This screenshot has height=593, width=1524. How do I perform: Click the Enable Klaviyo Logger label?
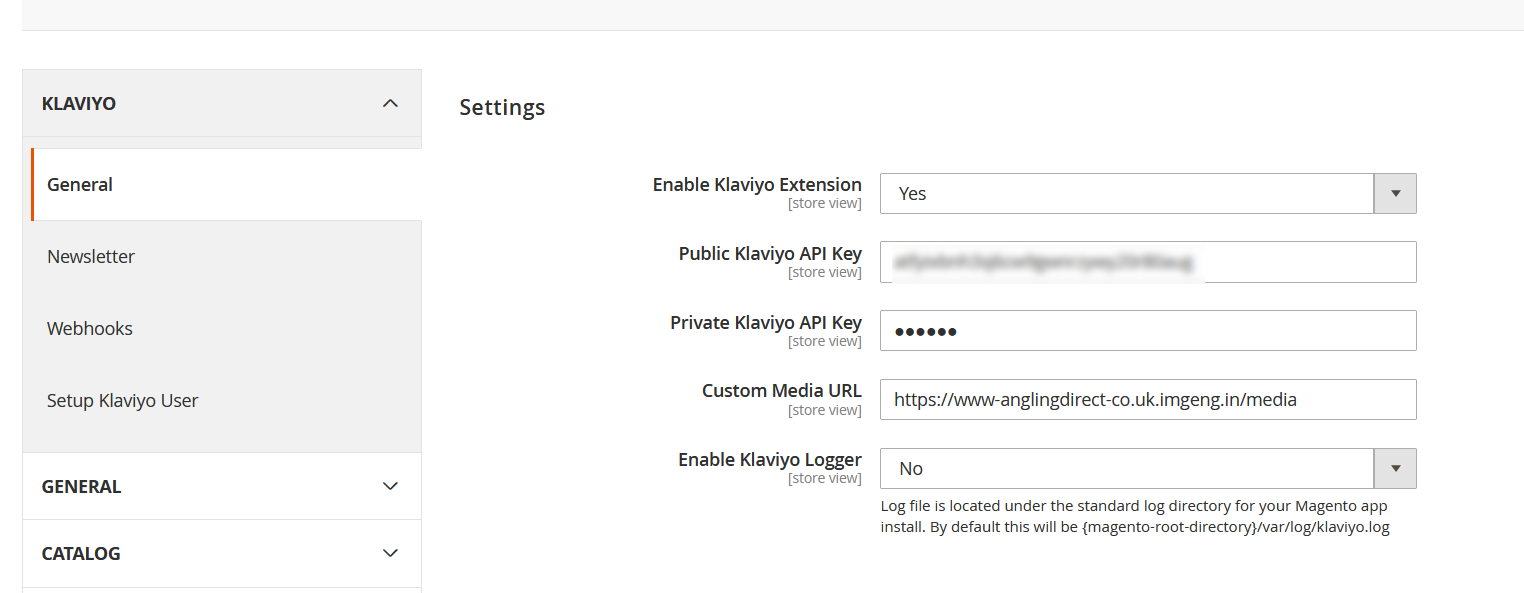770,459
